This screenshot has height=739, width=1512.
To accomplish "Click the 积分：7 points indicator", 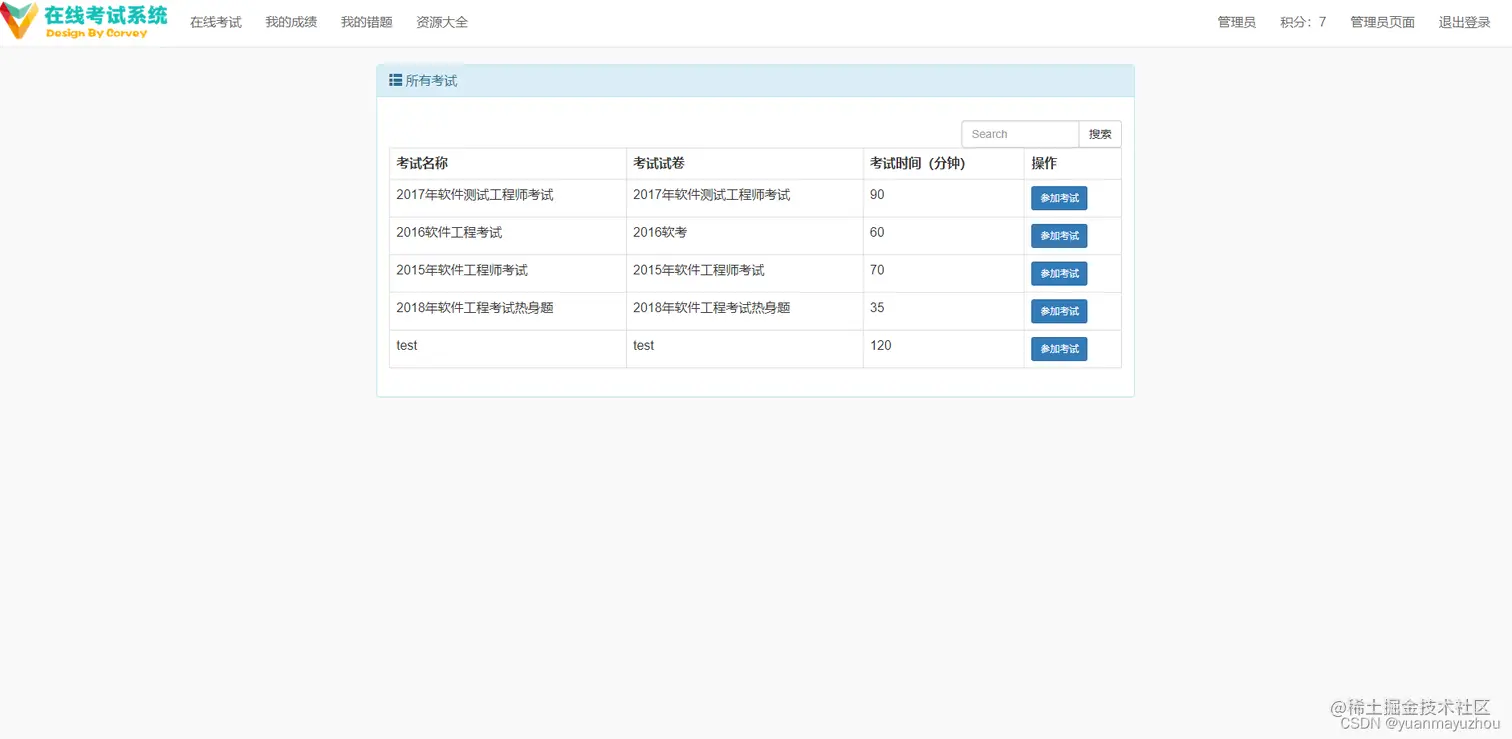I will (1303, 22).
